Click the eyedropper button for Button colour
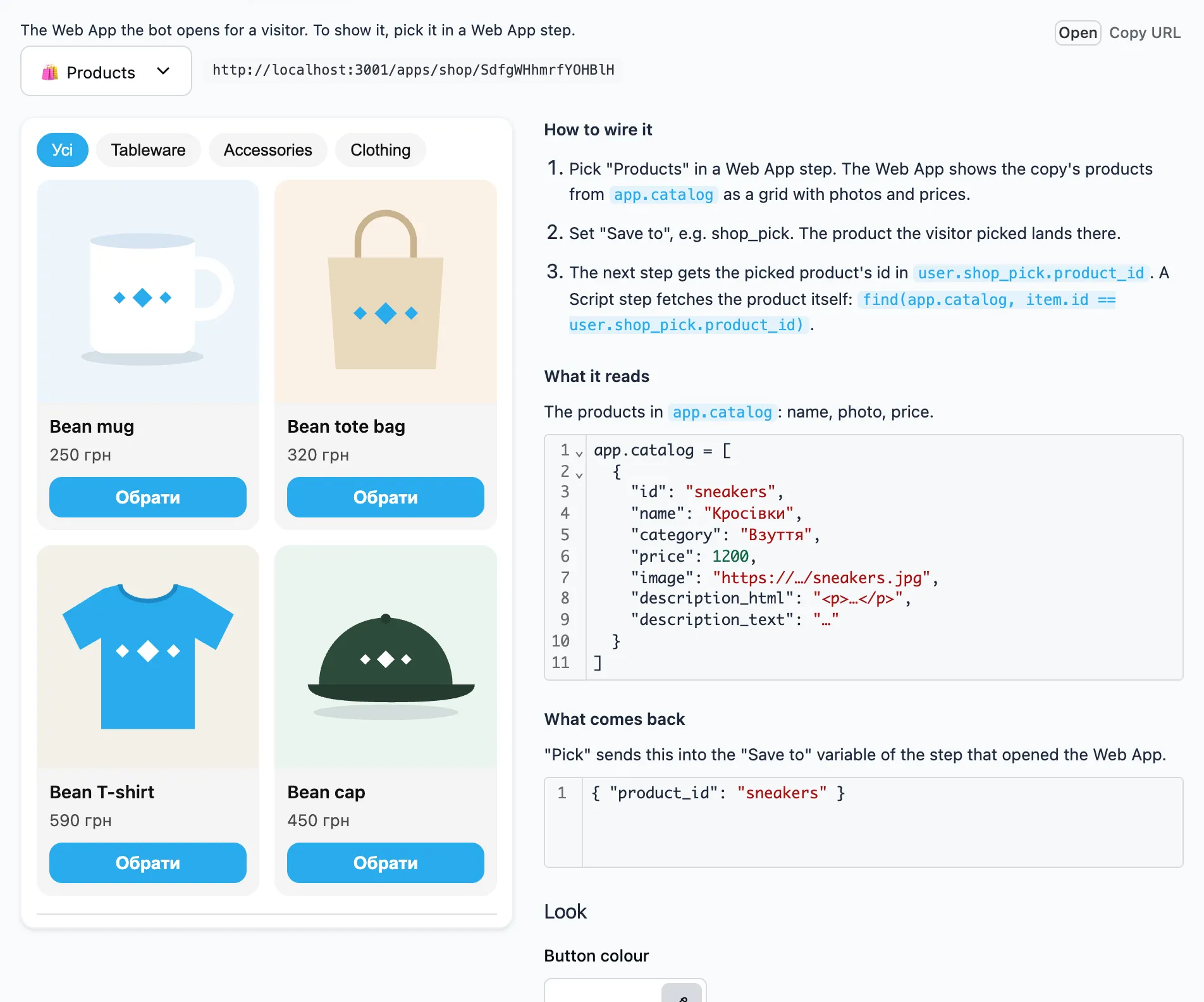This screenshot has width=1204, height=1002. click(682, 993)
